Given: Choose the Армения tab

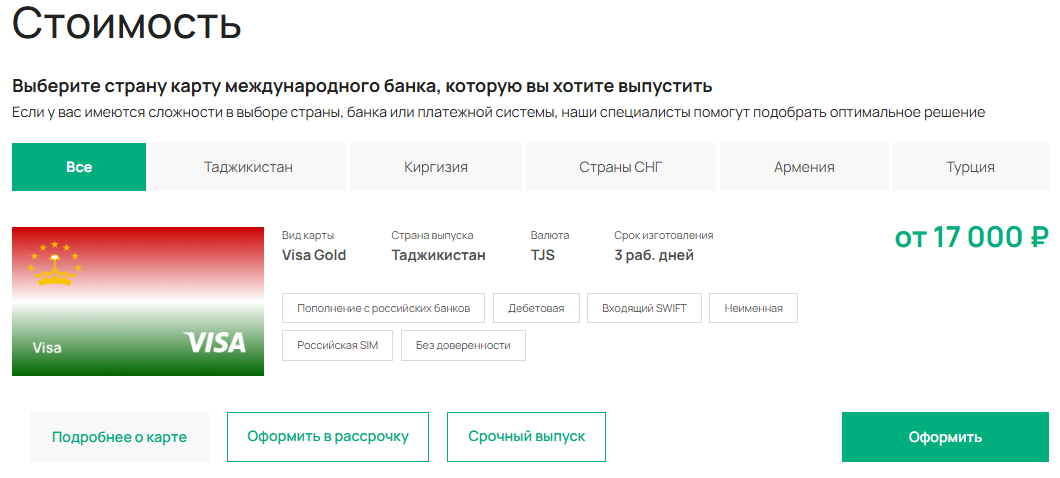Looking at the screenshot, I should click(x=804, y=167).
